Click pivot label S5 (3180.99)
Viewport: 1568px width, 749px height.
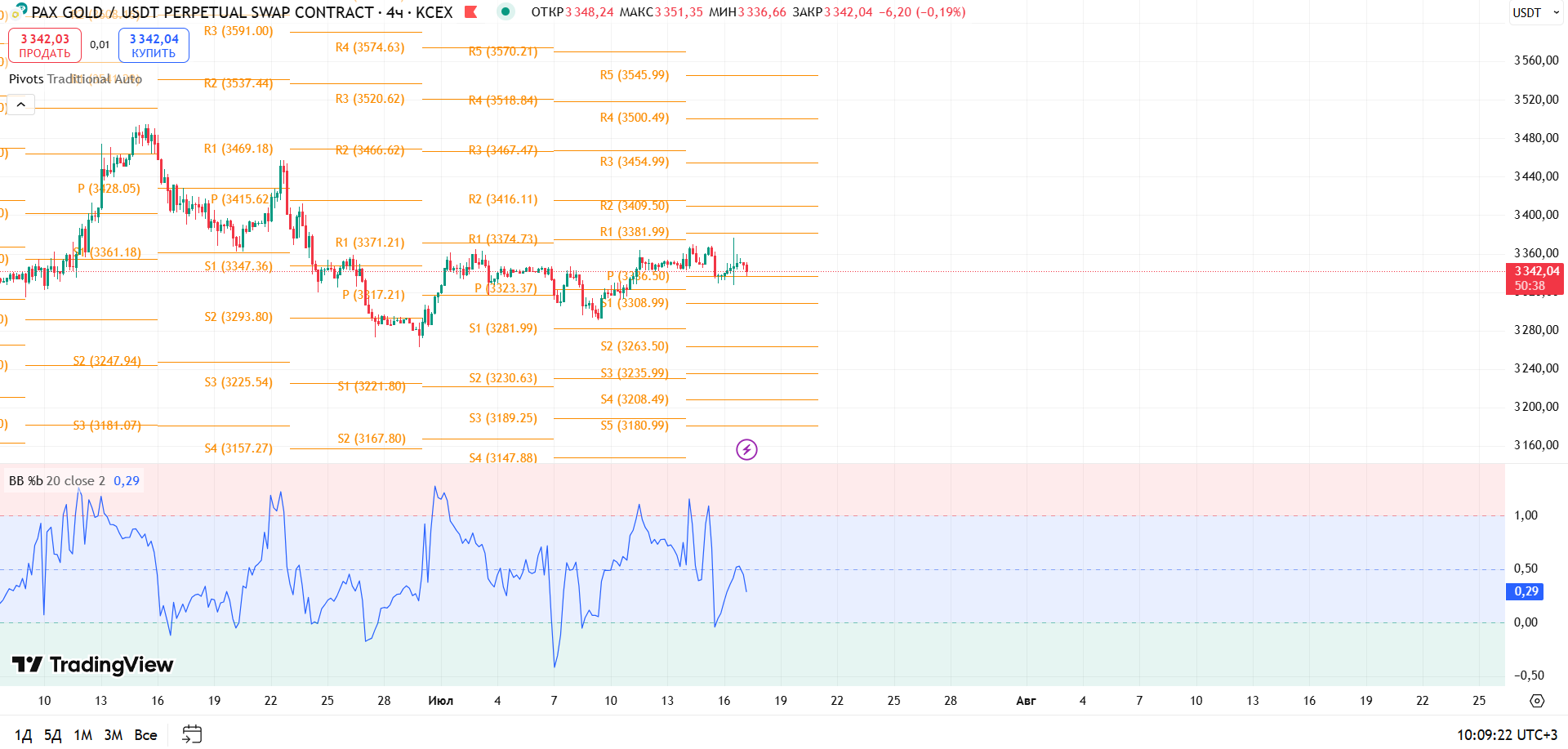[635, 426]
